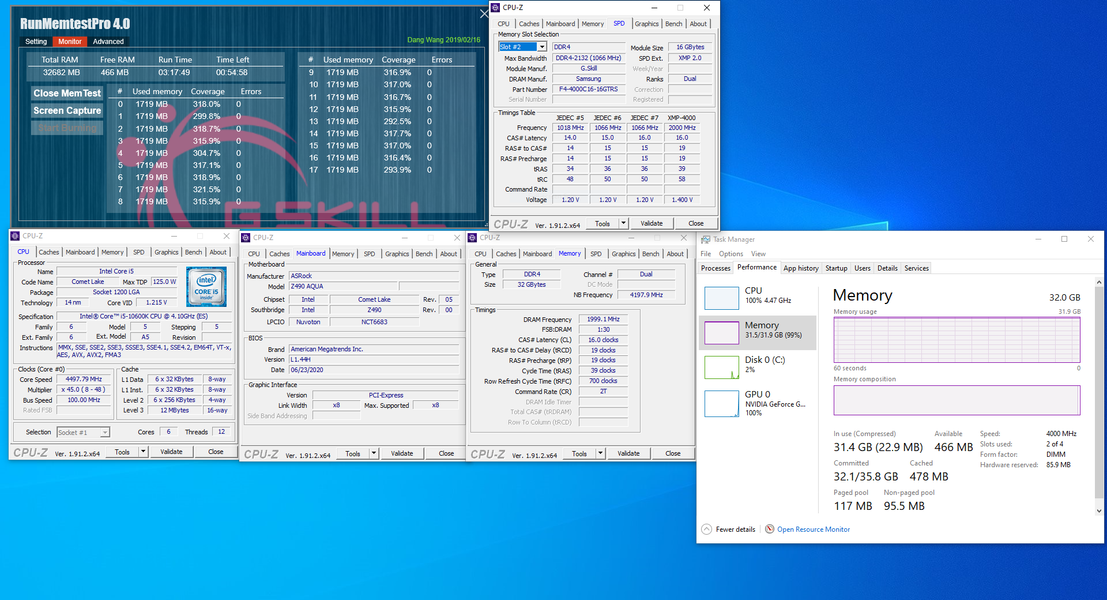The width and height of the screenshot is (1107, 600).
Task: Click the Resource Monitor gauge icon
Action: pyautogui.click(x=770, y=529)
